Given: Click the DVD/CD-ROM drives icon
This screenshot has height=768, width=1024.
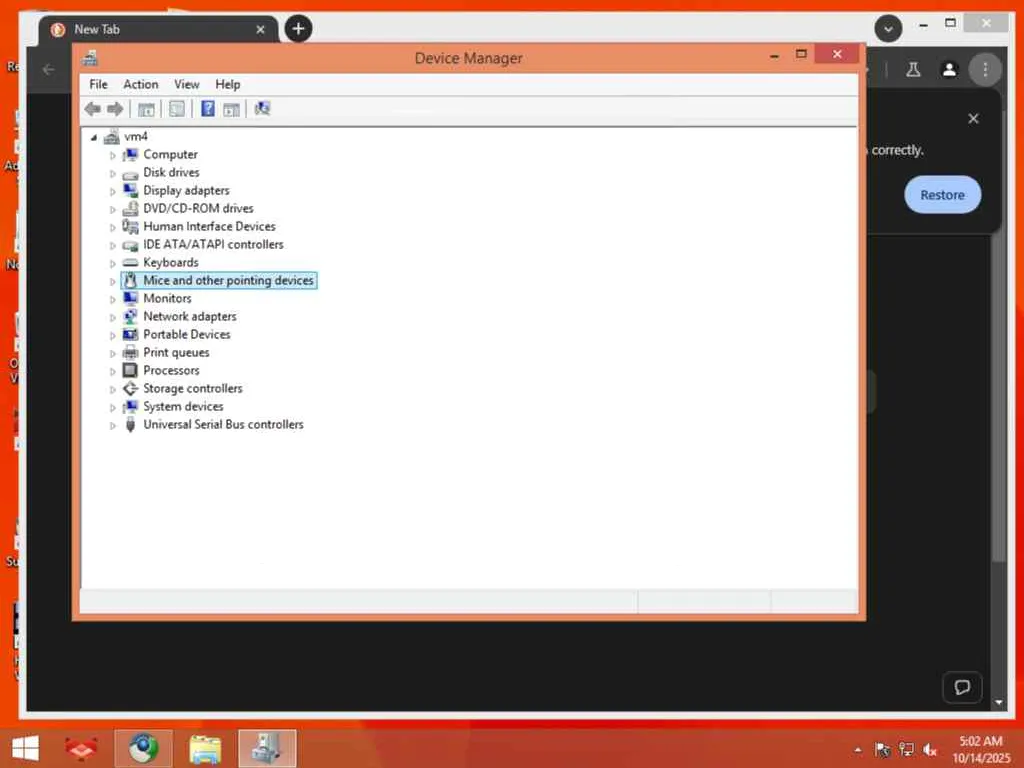Looking at the screenshot, I should click(x=131, y=208).
